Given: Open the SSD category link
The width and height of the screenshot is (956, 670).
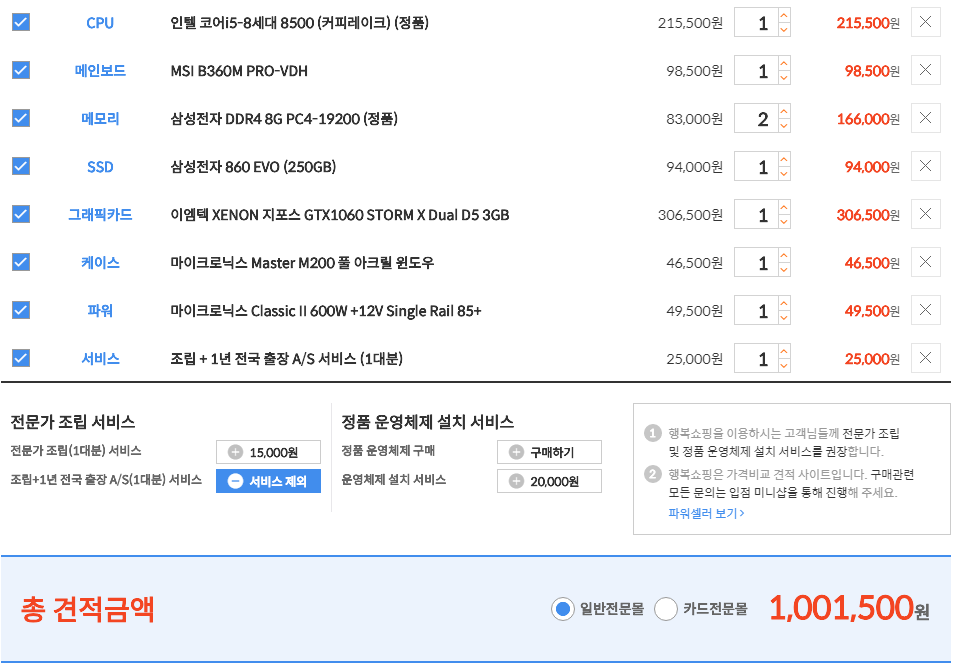Looking at the screenshot, I should pyautogui.click(x=100, y=166).
